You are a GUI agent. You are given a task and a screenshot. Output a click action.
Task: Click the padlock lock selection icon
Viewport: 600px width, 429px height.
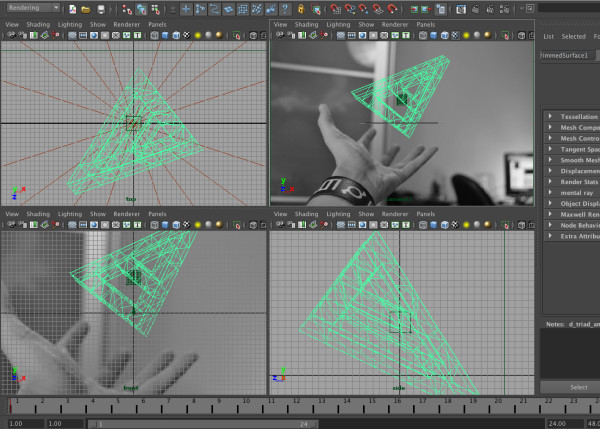click(x=301, y=9)
